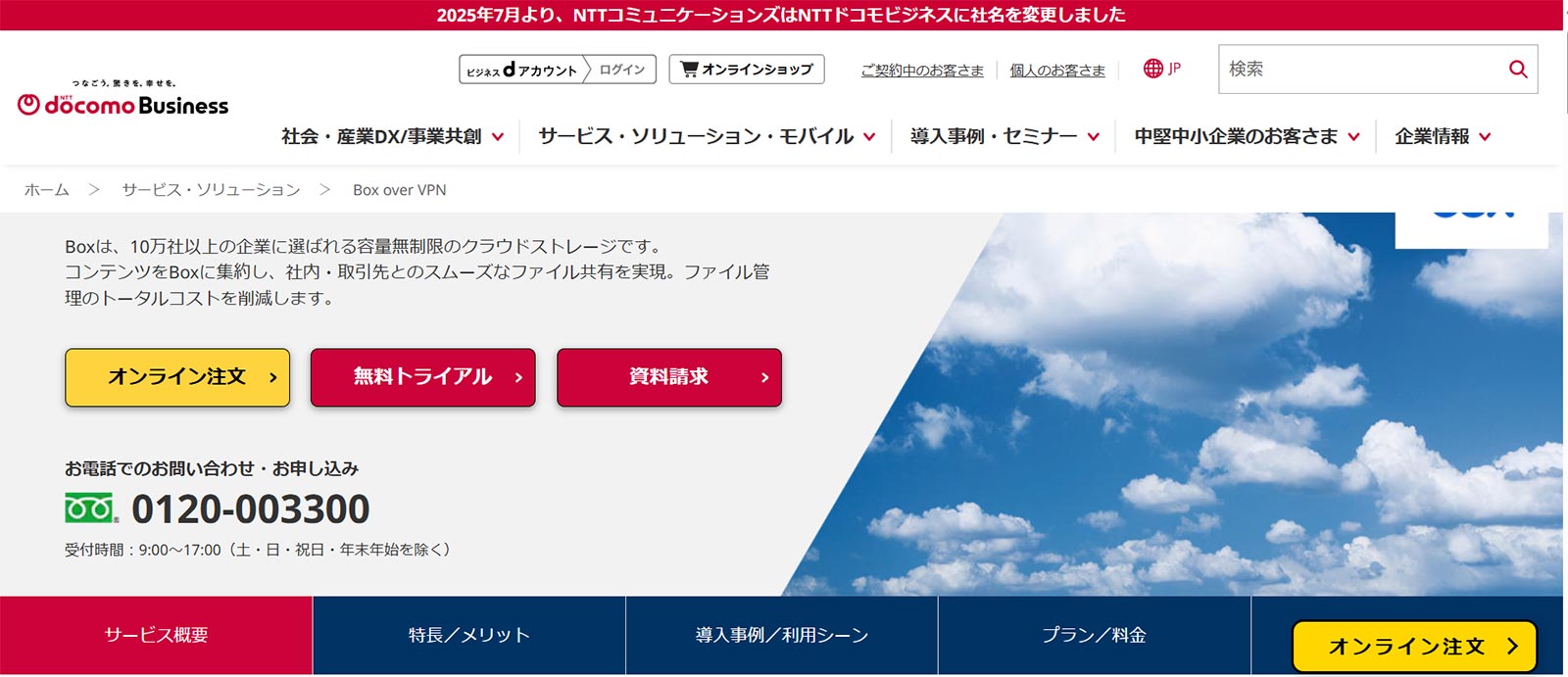The height and width of the screenshot is (677, 1568).
Task: Open the ご契約中のお客さま link
Action: pos(922,71)
